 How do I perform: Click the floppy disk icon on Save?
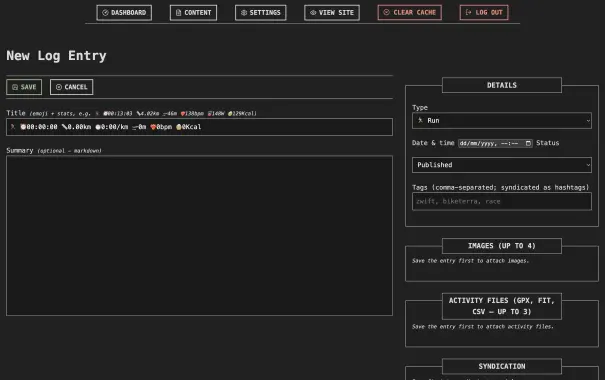click(15, 87)
